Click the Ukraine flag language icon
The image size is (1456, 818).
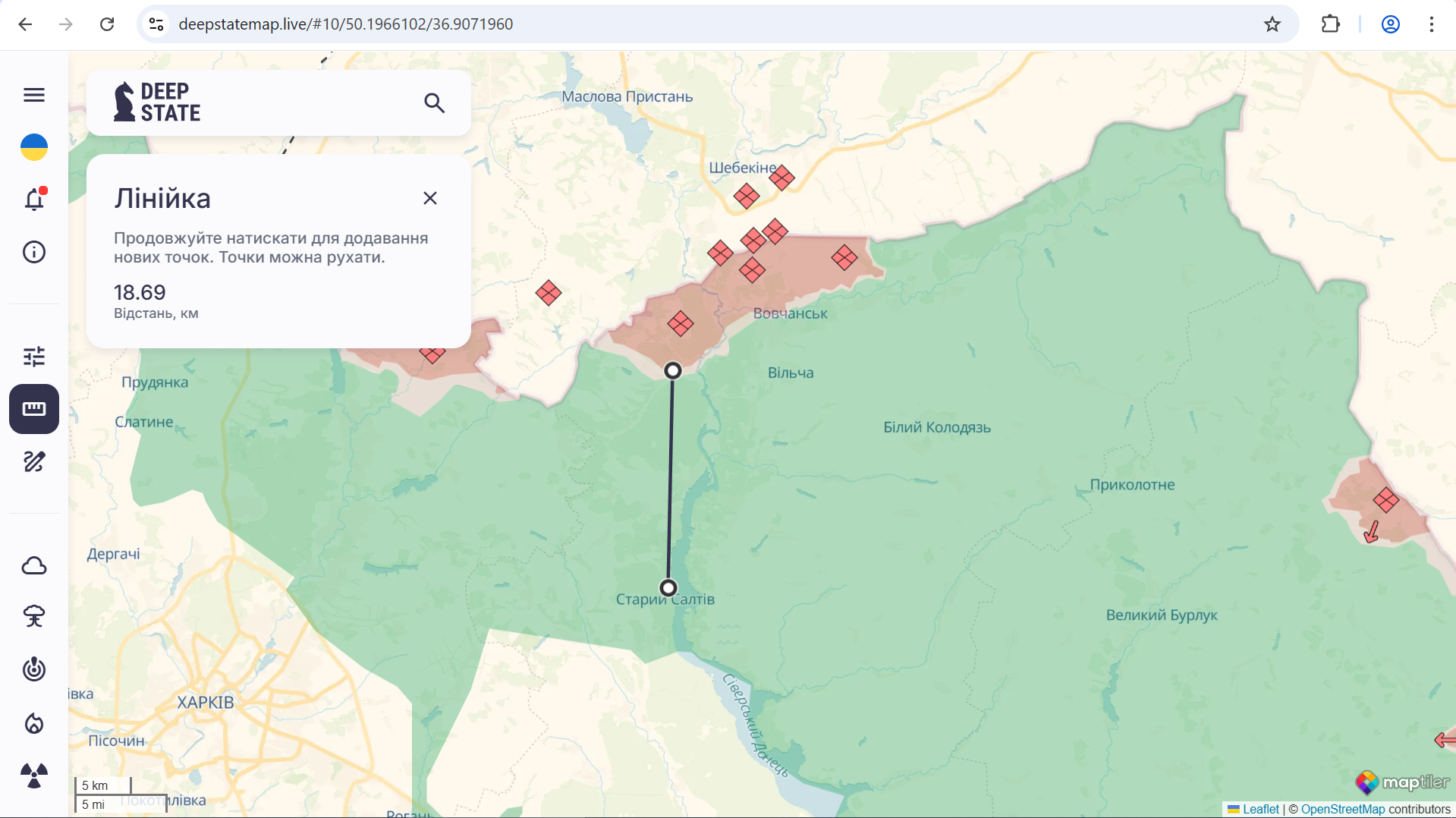[x=34, y=147]
